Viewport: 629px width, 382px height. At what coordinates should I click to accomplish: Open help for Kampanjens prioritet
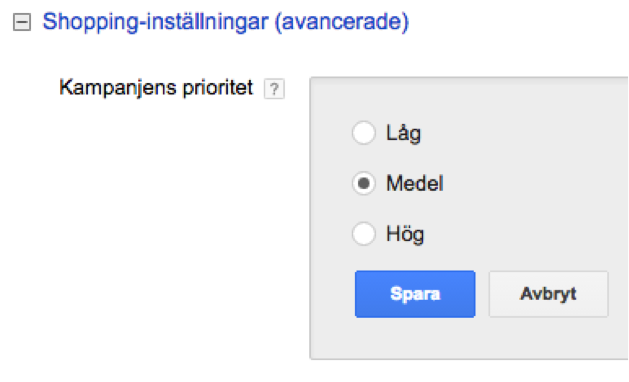click(274, 89)
